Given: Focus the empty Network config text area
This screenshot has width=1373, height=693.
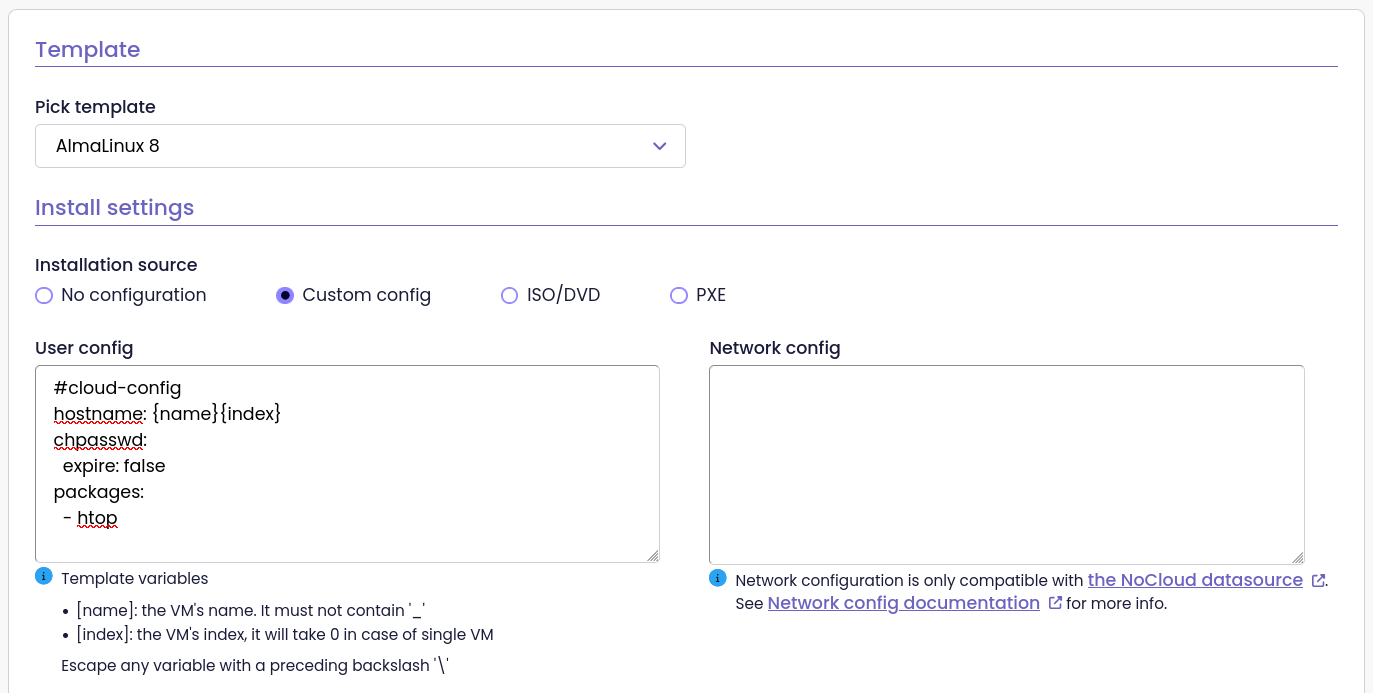Looking at the screenshot, I should [1006, 464].
